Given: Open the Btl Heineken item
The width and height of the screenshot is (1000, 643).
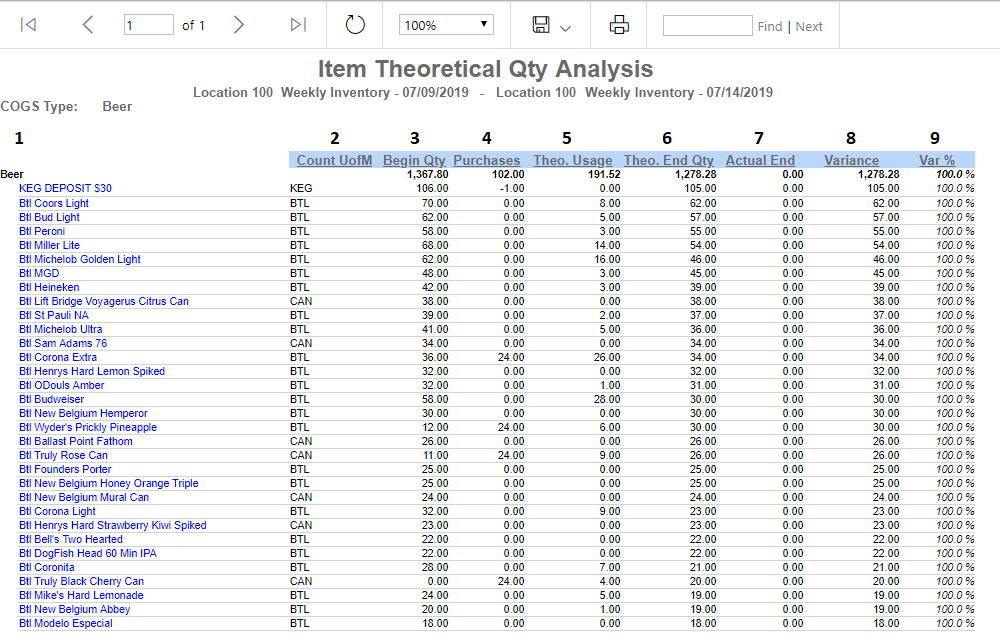Looking at the screenshot, I should pos(49,287).
